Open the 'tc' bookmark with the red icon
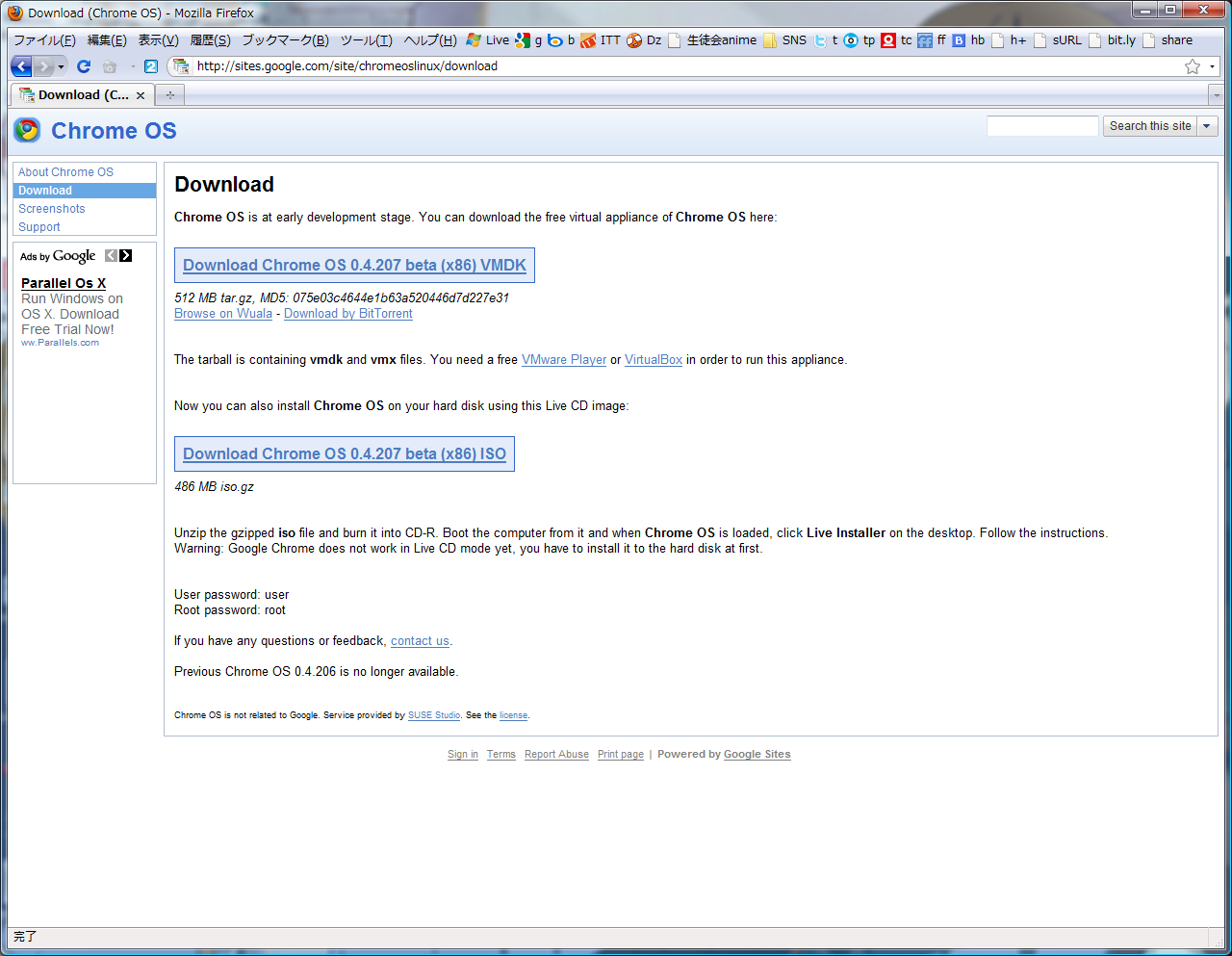 tap(897, 40)
